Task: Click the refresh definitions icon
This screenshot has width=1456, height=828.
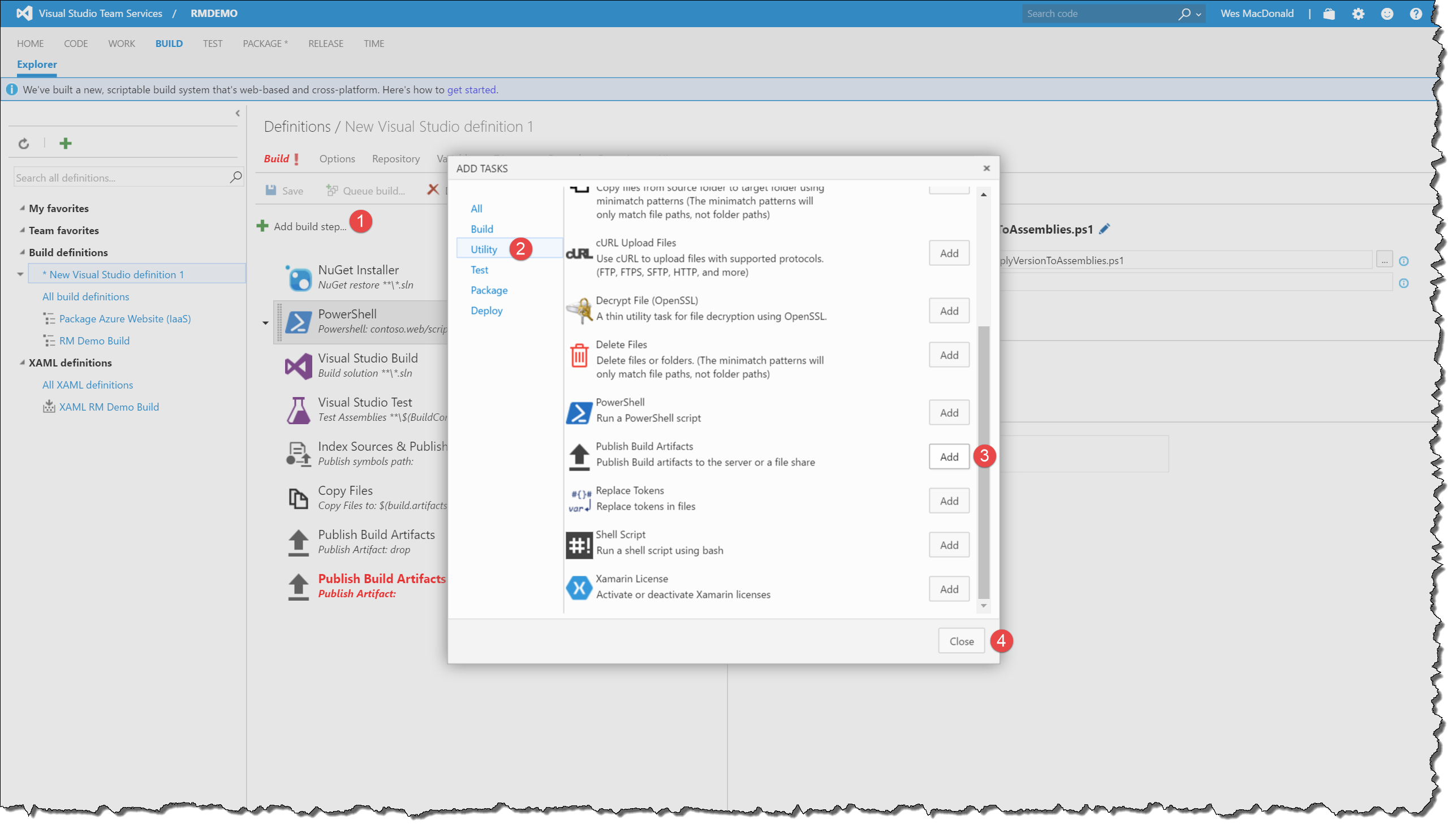Action: [x=23, y=143]
